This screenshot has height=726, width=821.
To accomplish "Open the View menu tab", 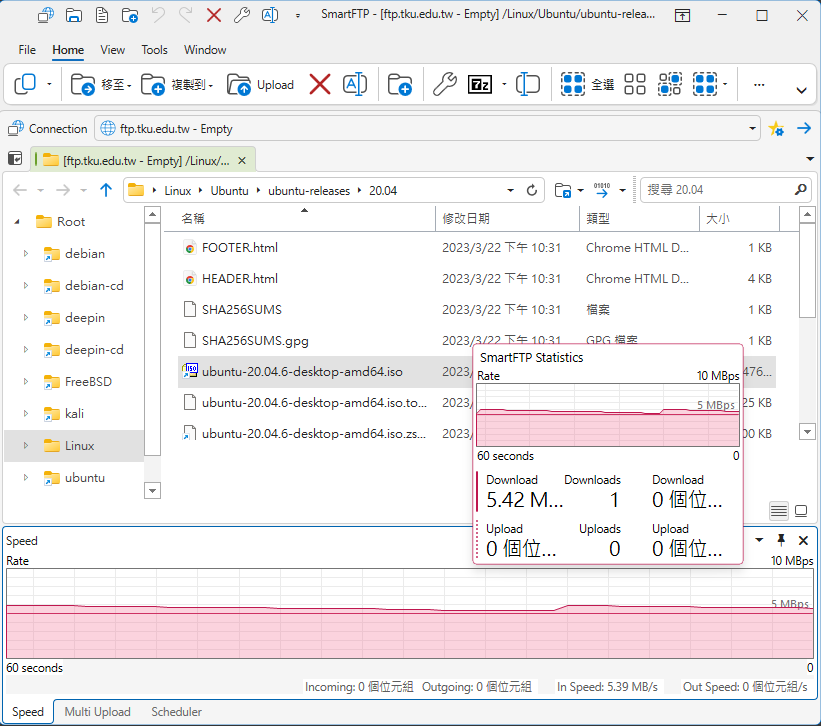I will pos(113,50).
